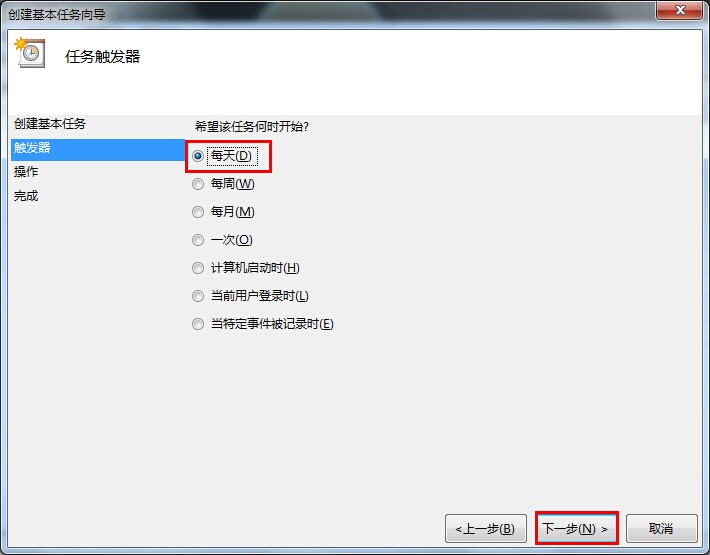This screenshot has width=710, height=555.
Task: Close the 创建基本任务向导 window
Action: tap(679, 10)
